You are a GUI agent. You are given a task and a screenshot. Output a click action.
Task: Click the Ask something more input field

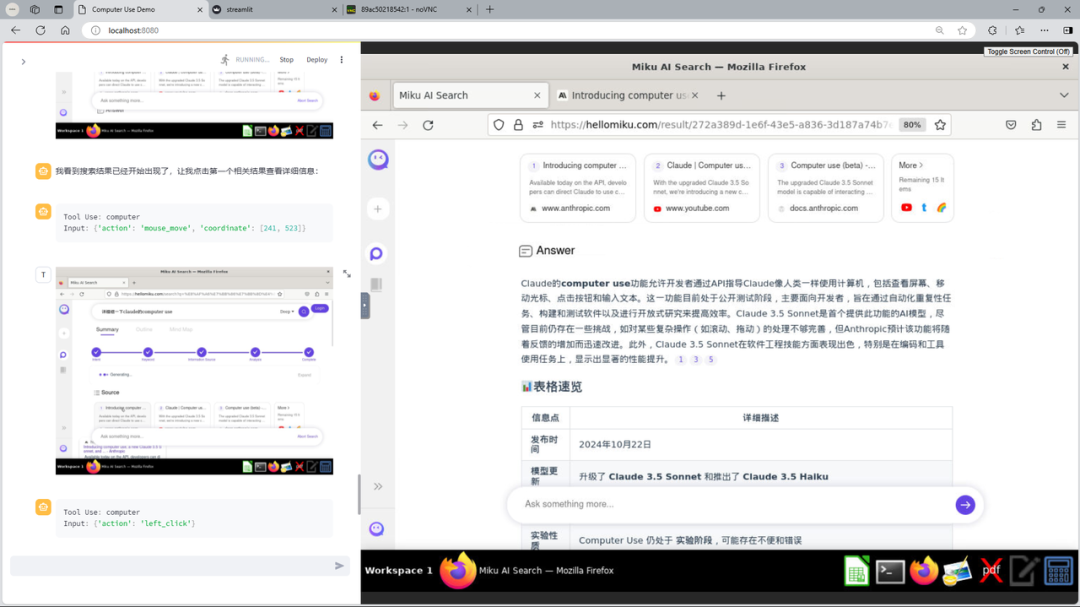[700, 504]
